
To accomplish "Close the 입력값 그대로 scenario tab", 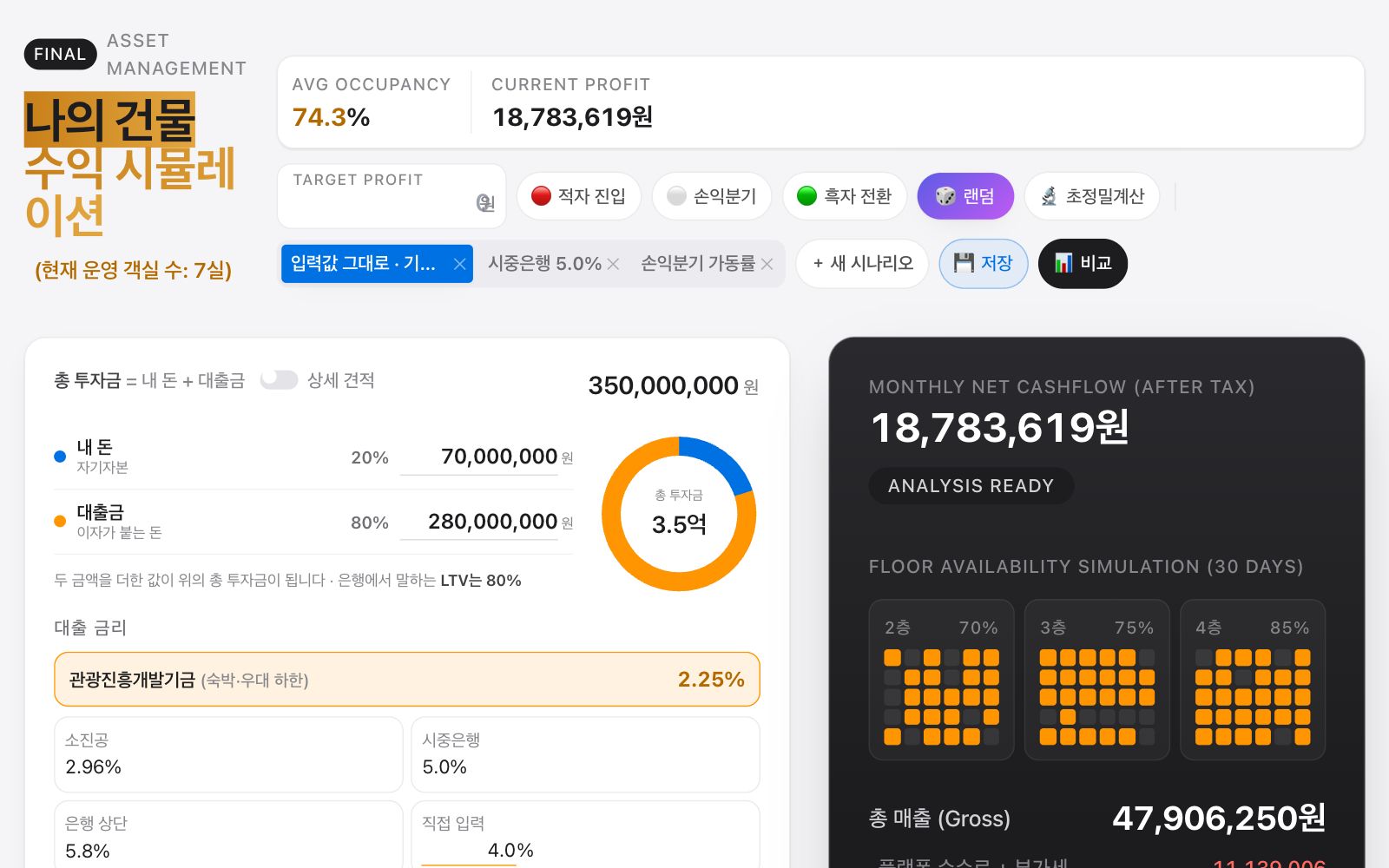I will point(460,264).
